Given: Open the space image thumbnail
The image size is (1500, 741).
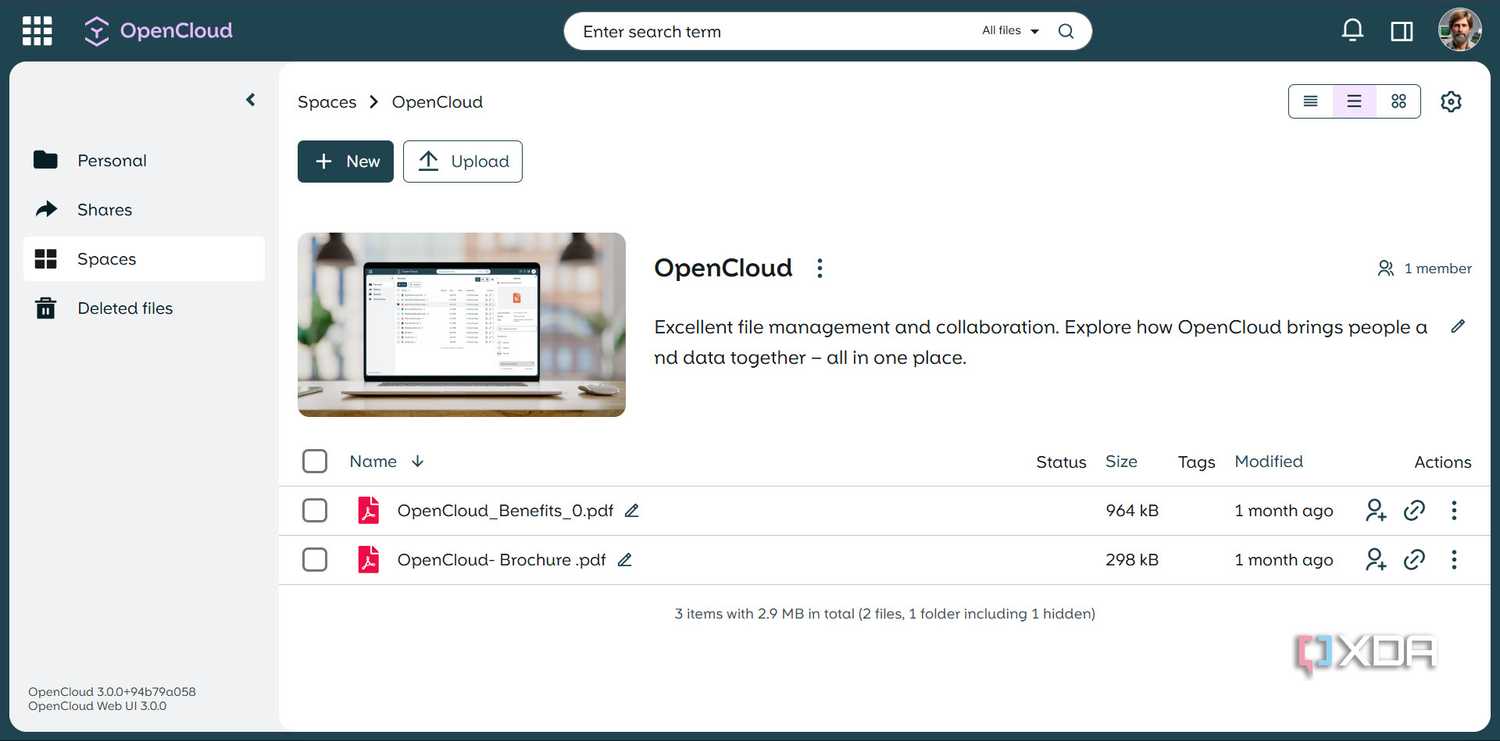Looking at the screenshot, I should (x=462, y=325).
